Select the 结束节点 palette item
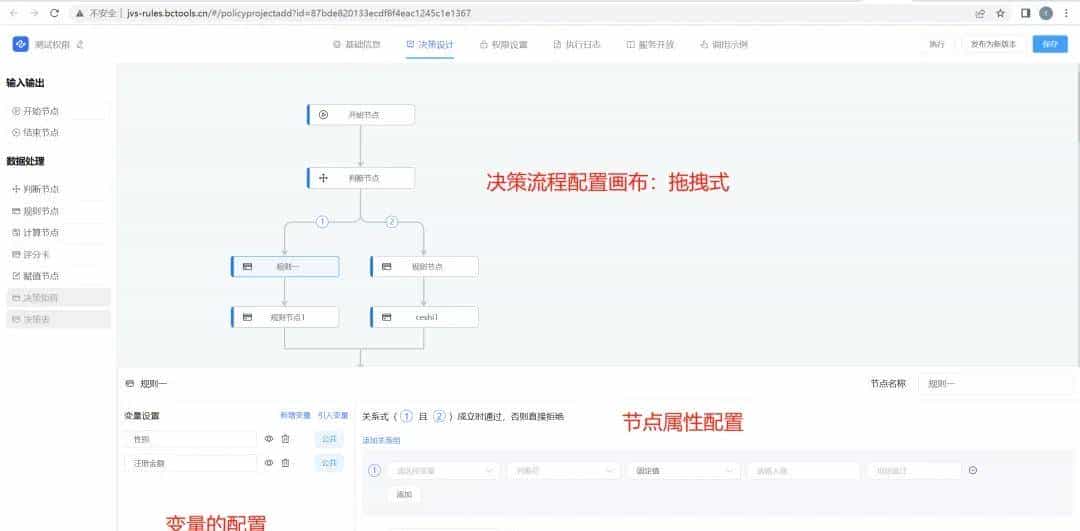The width and height of the screenshot is (1080, 531). [59, 132]
